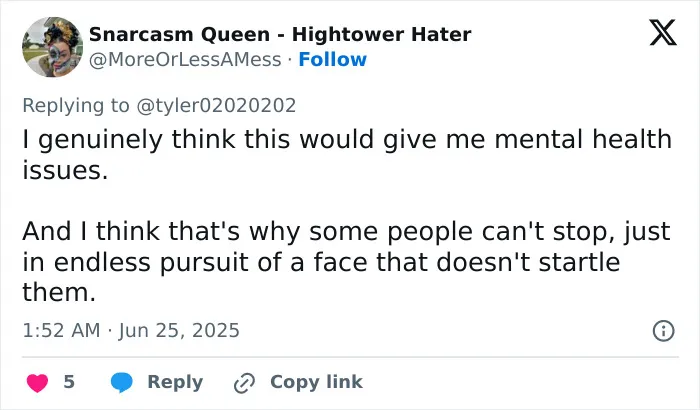This screenshot has height=410, width=700.
Task: Visit the @MoreOrLessAMess handle
Action: (185, 59)
